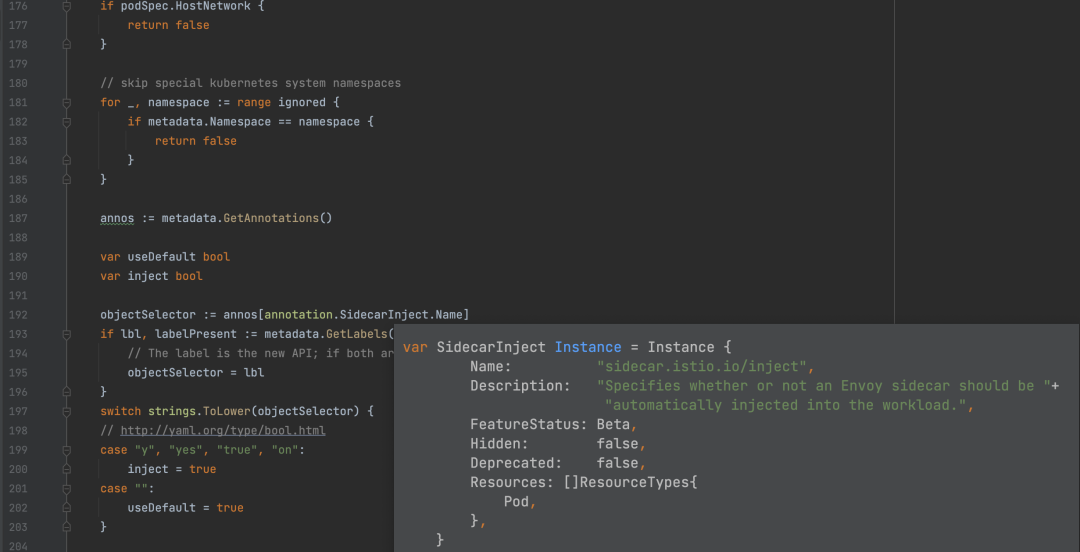Click "podSpec.HostNetwork" in the if condition
Viewport: 1080px width, 552px height.
pyautogui.click(x=185, y=6)
